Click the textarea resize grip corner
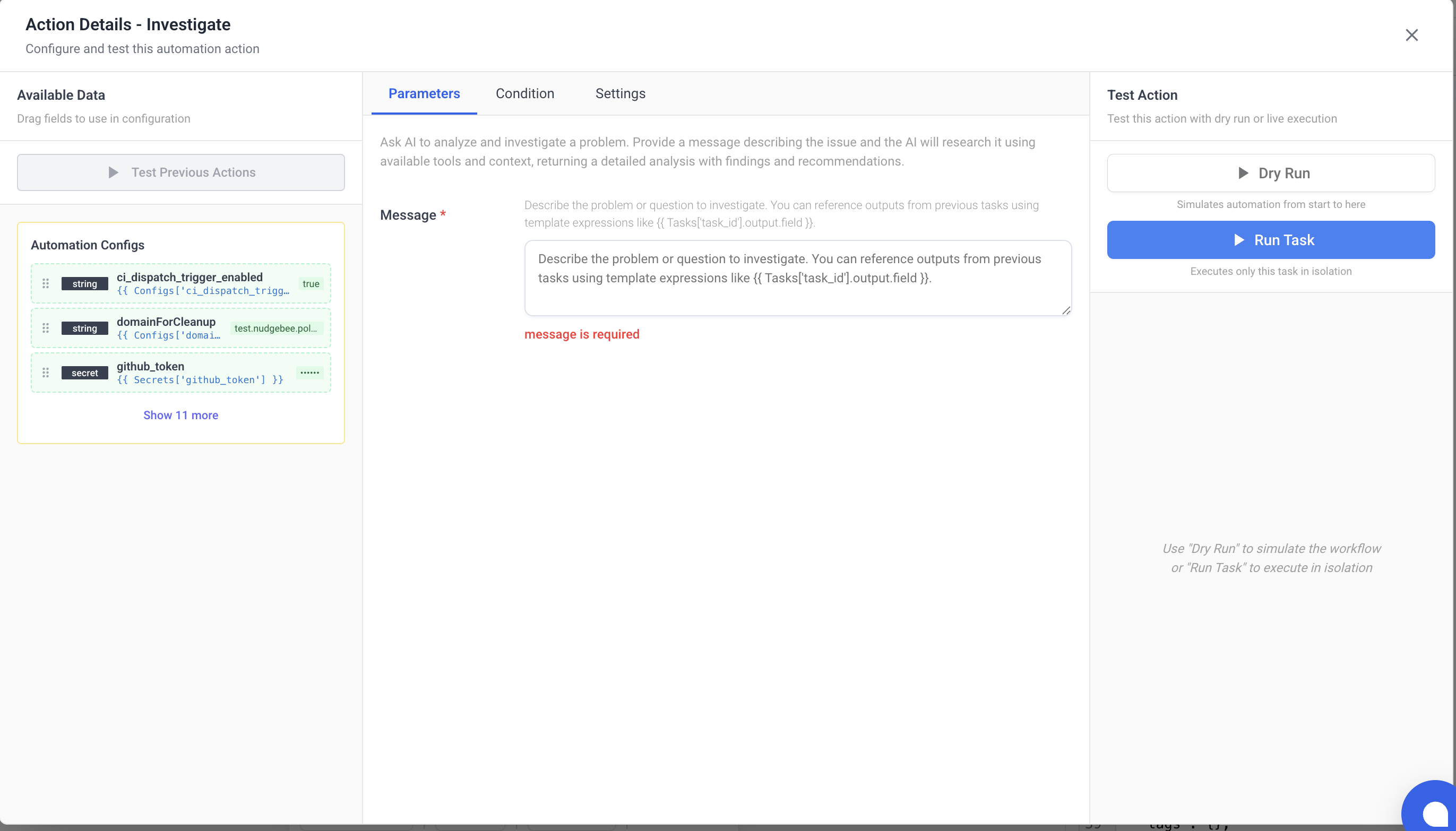 coord(1066,310)
